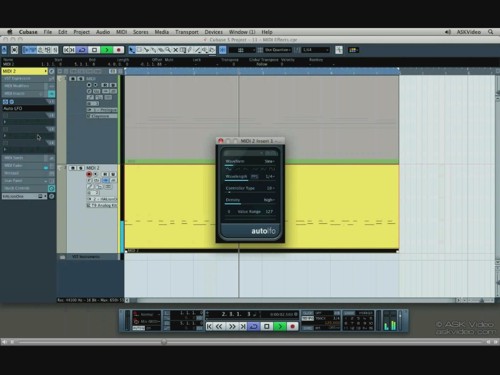This screenshot has width=500, height=375.
Task: Toggle Cycle loop in the top toolbar
Action: [x=82, y=50]
